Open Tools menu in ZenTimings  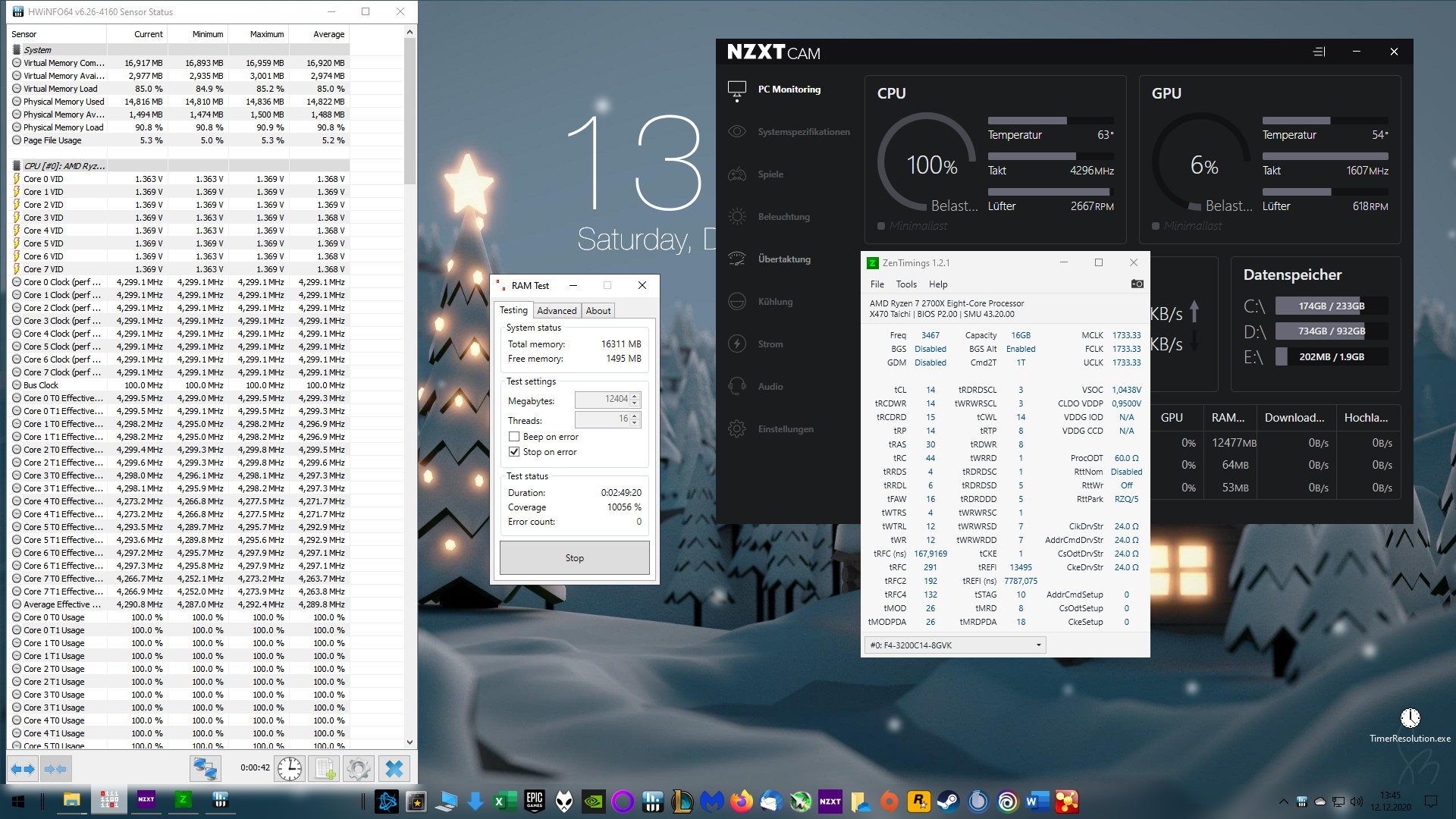[x=906, y=284]
